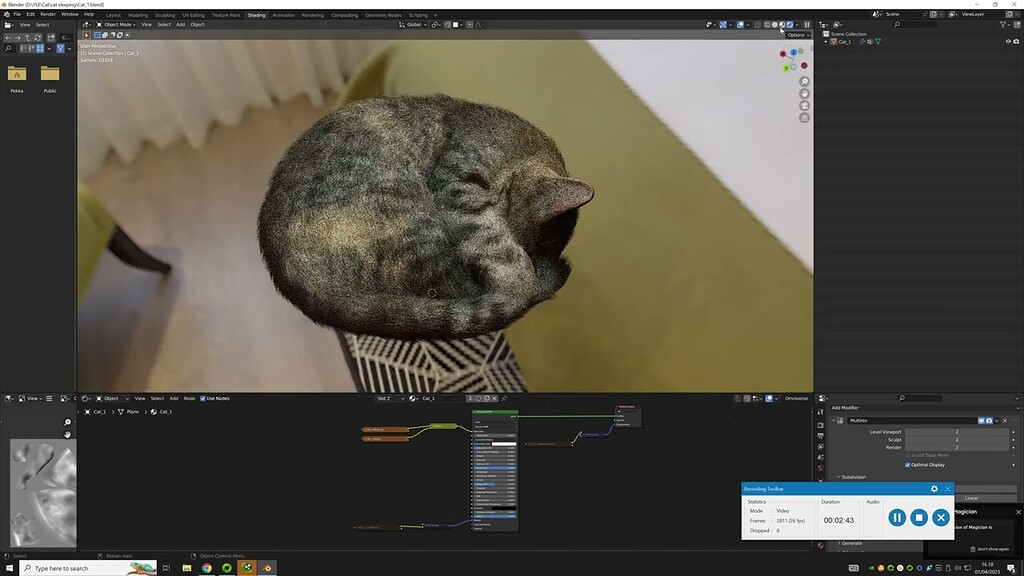Collapse the Multires modifier panel
Image resolution: width=1024 pixels, height=576 pixels.
[834, 420]
